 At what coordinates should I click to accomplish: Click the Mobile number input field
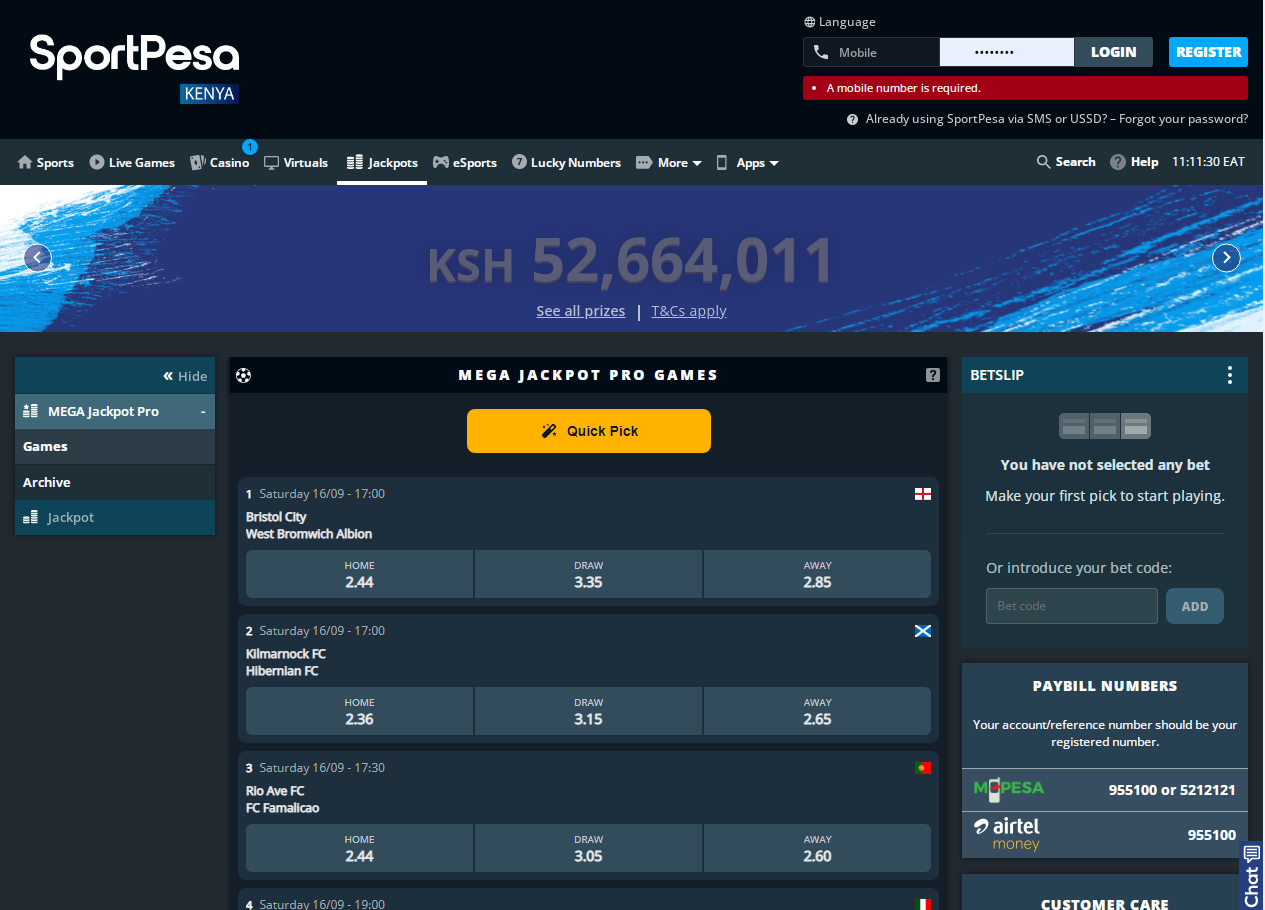tap(872, 52)
